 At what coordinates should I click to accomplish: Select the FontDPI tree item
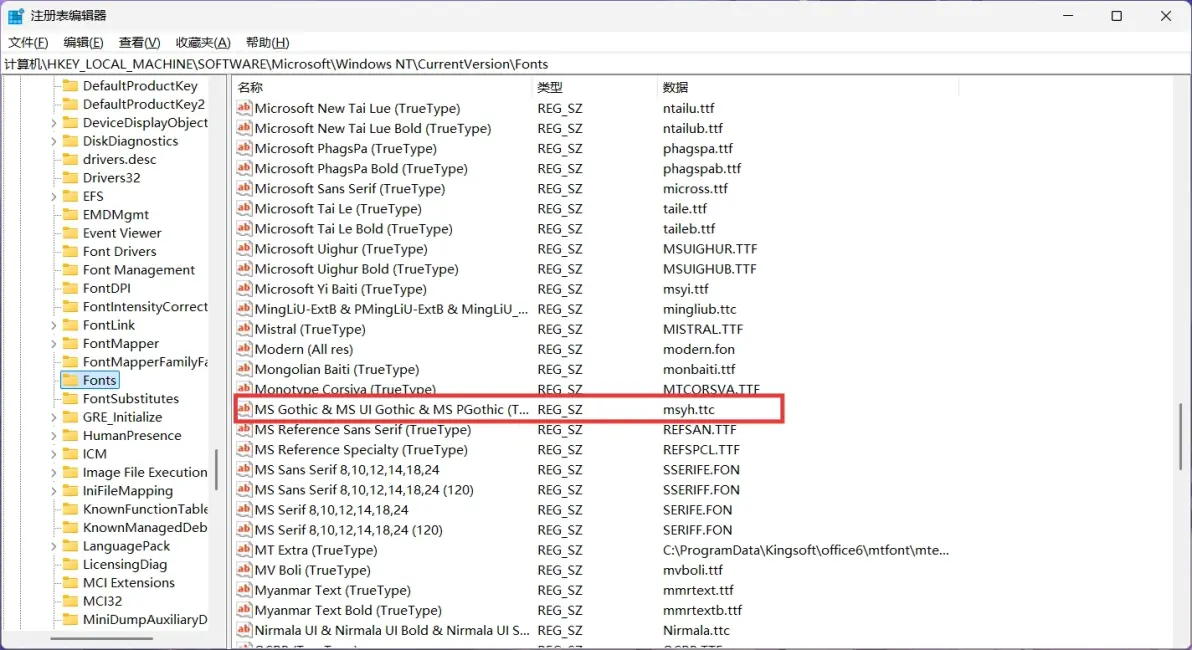click(x=106, y=288)
